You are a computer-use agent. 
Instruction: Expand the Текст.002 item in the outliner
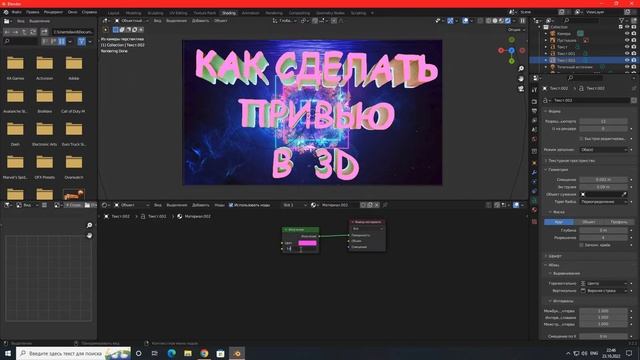click(546, 60)
